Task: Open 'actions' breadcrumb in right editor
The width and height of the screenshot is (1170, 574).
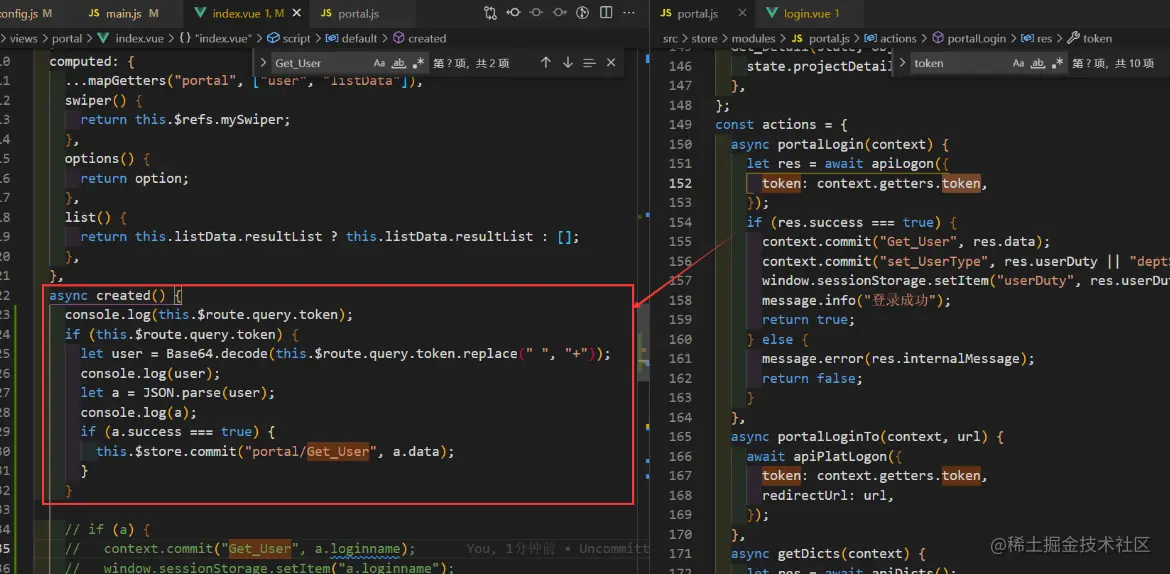Action: (891, 38)
